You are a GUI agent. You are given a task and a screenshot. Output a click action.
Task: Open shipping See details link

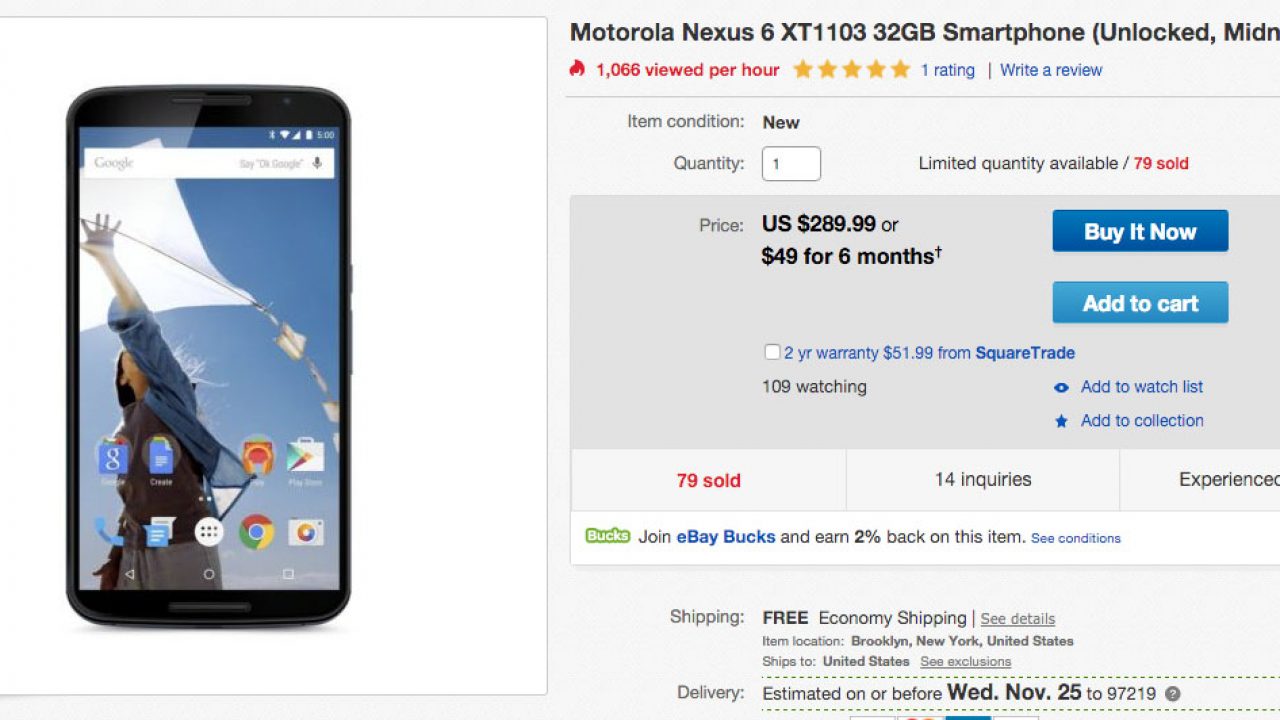coord(1017,619)
